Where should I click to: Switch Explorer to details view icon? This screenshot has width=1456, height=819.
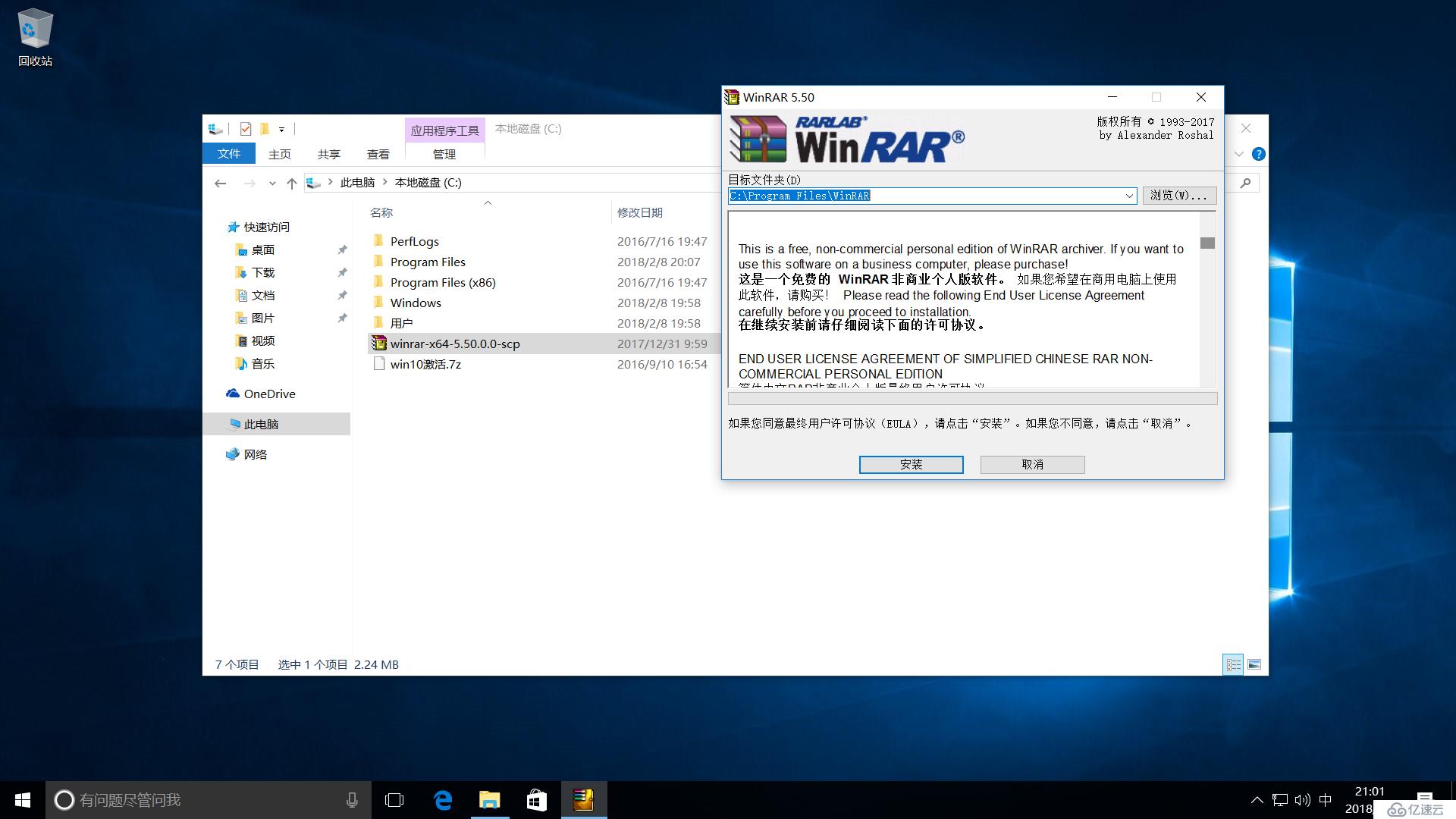click(1233, 665)
